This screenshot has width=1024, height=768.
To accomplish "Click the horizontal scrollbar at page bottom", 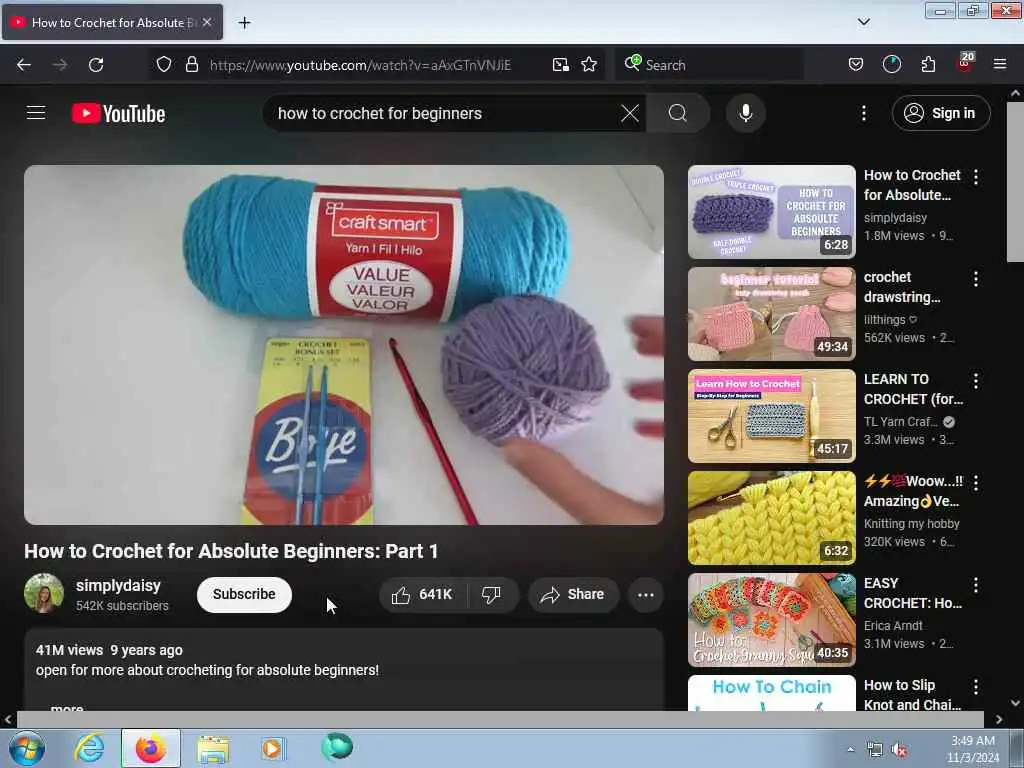I will [500, 719].
